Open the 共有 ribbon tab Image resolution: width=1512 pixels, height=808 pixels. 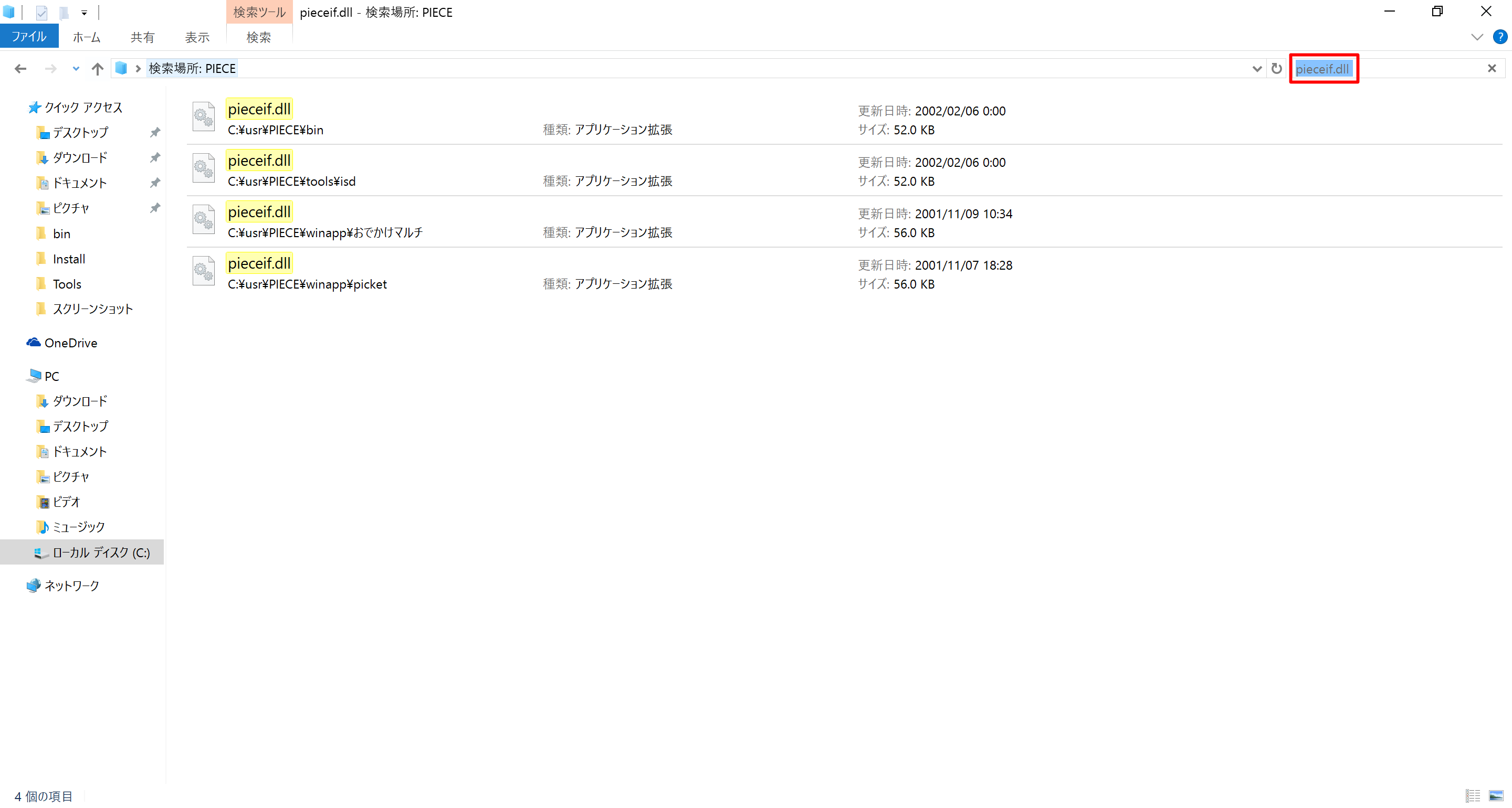(142, 37)
